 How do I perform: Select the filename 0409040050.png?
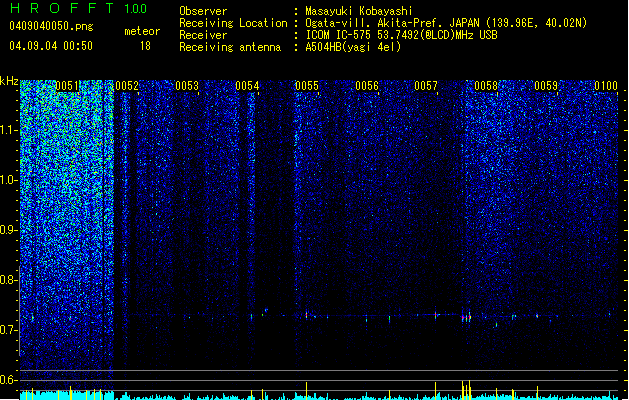(51, 26)
